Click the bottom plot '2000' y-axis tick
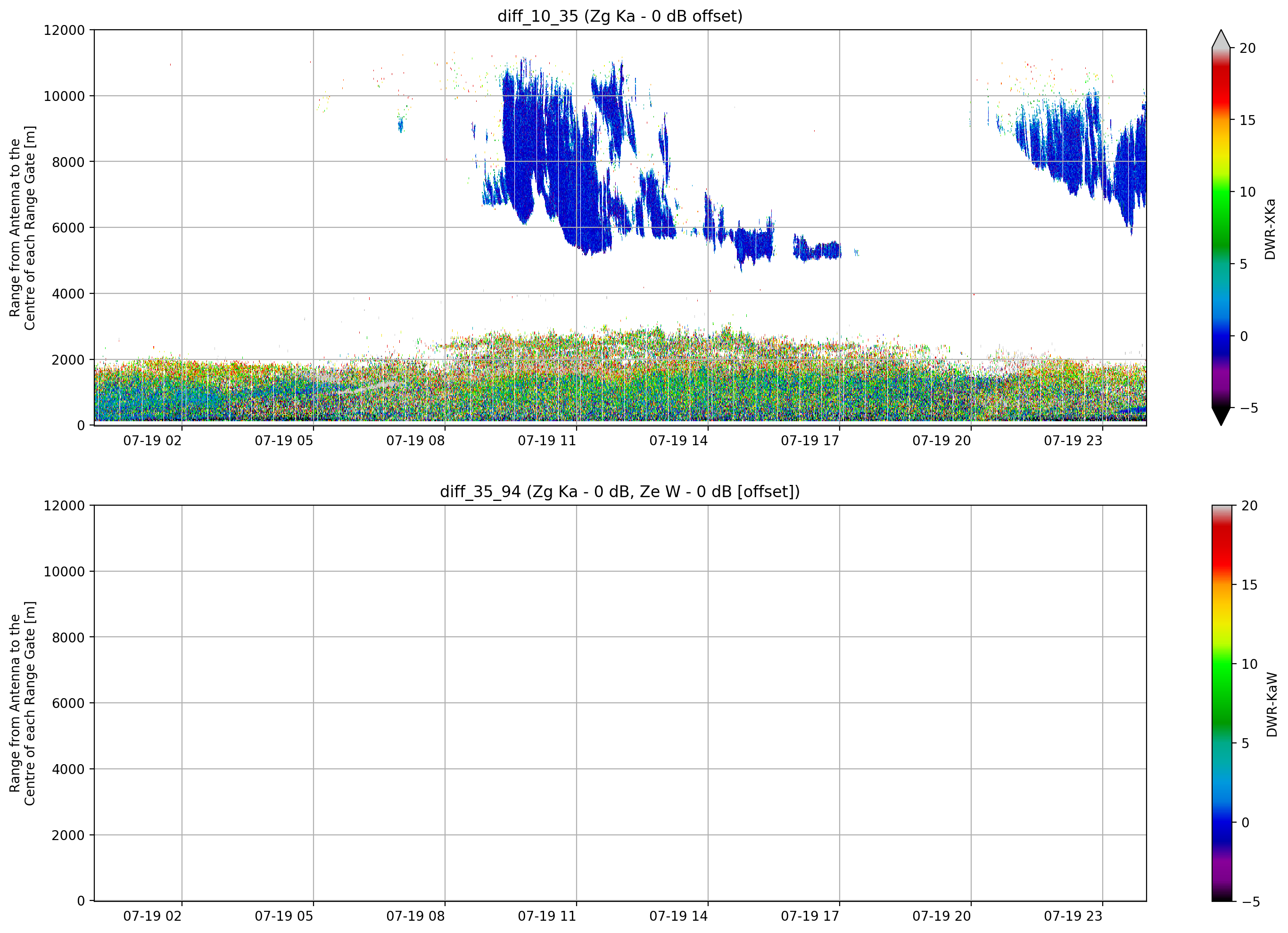The height and width of the screenshot is (933, 1288). [x=68, y=835]
